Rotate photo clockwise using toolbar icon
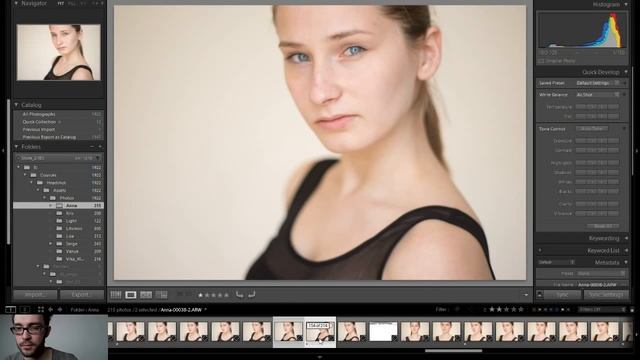Screen dimensions: 640x360 coord(252,294)
